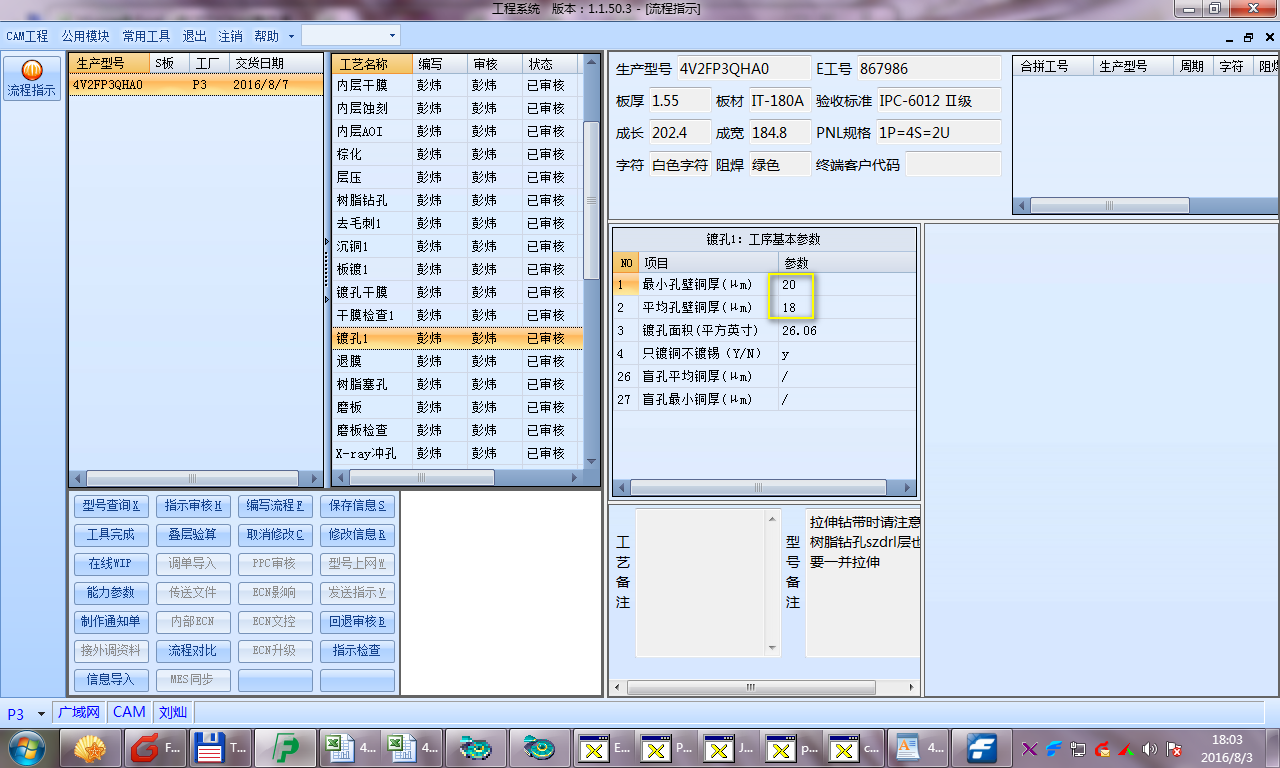Open the seashell app in the taskbar
This screenshot has height=768, width=1280.
pos(91,748)
